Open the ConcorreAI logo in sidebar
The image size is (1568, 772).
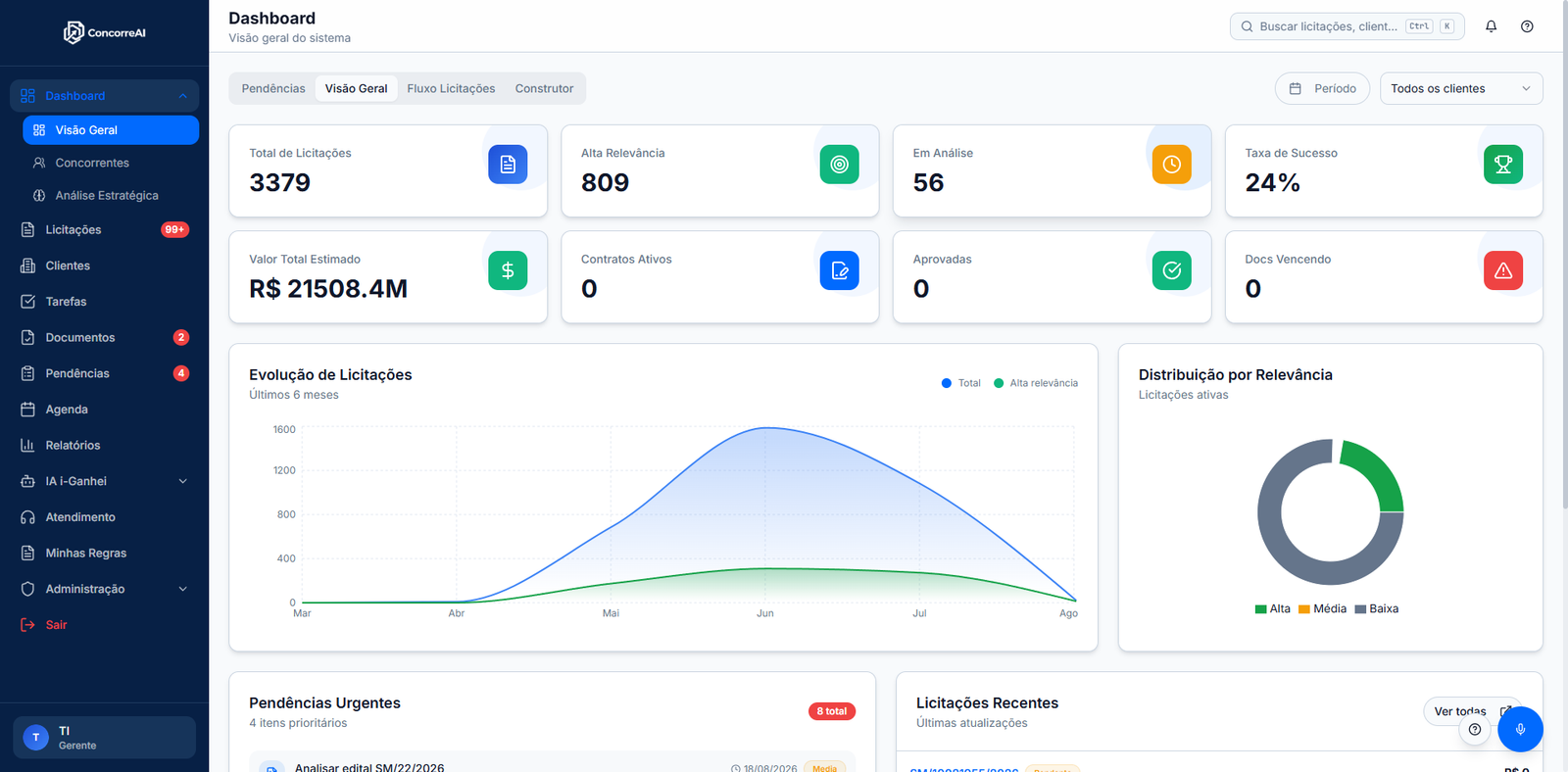(x=104, y=32)
